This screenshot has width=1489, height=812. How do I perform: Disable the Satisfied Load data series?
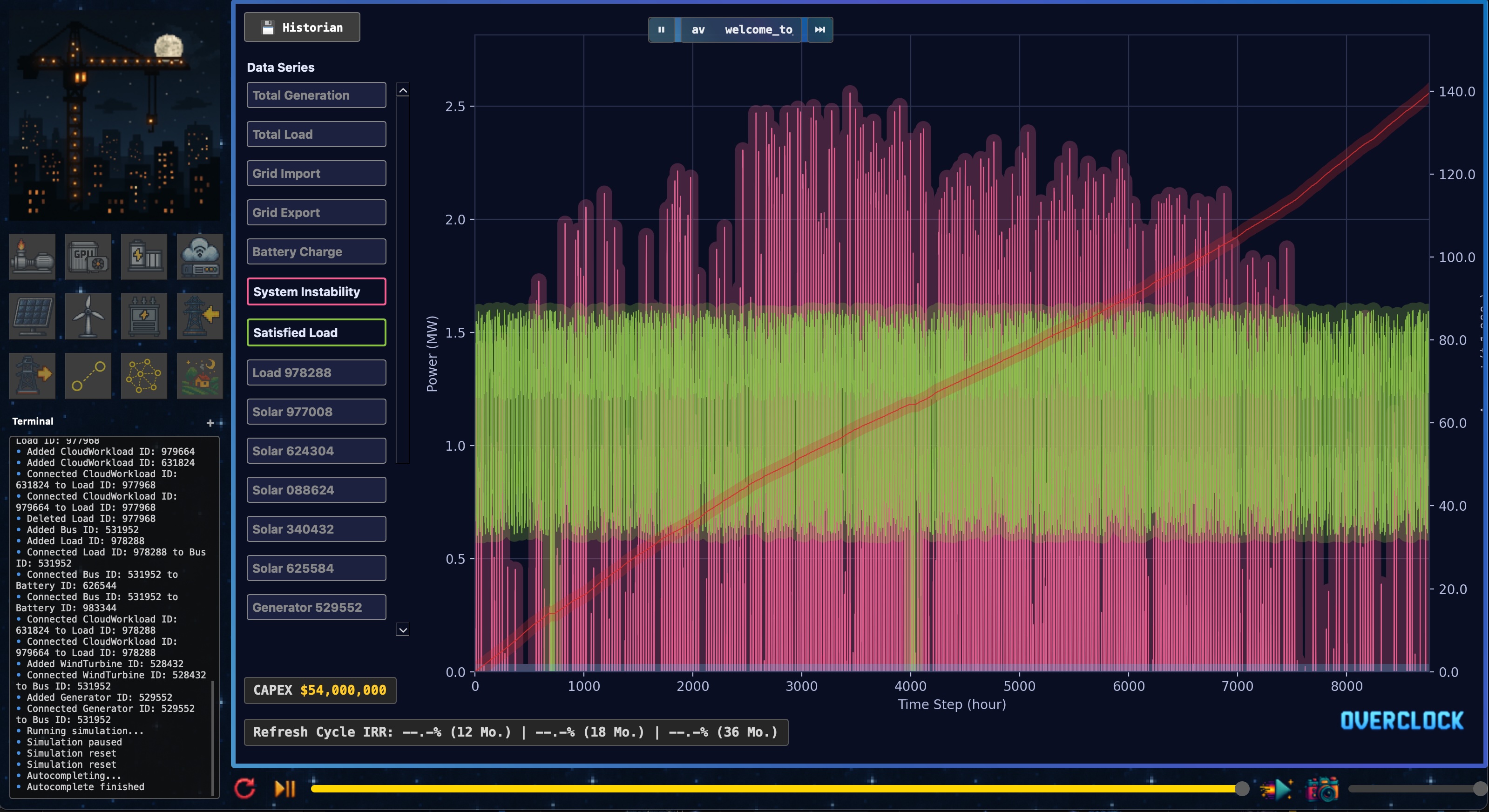click(316, 332)
